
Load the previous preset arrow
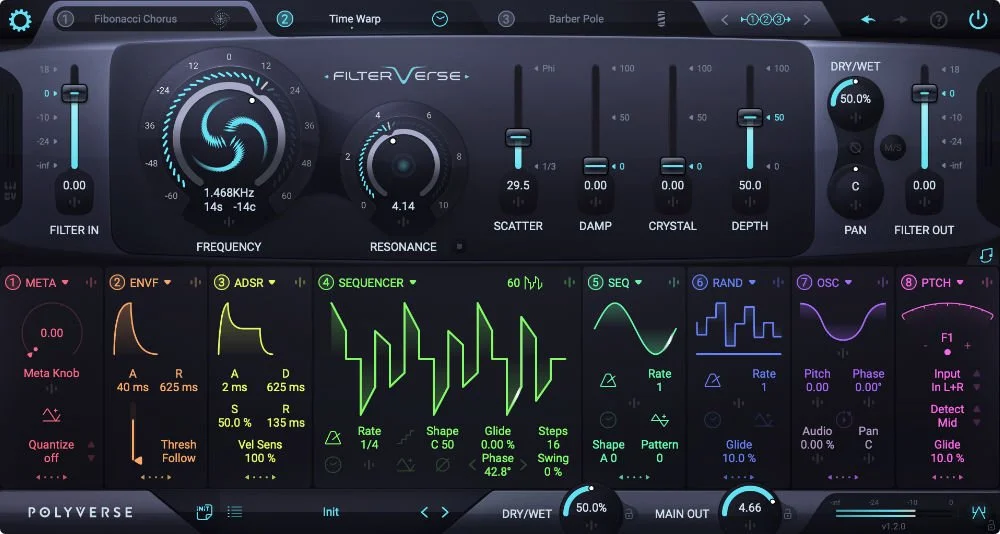pyautogui.click(x=423, y=512)
